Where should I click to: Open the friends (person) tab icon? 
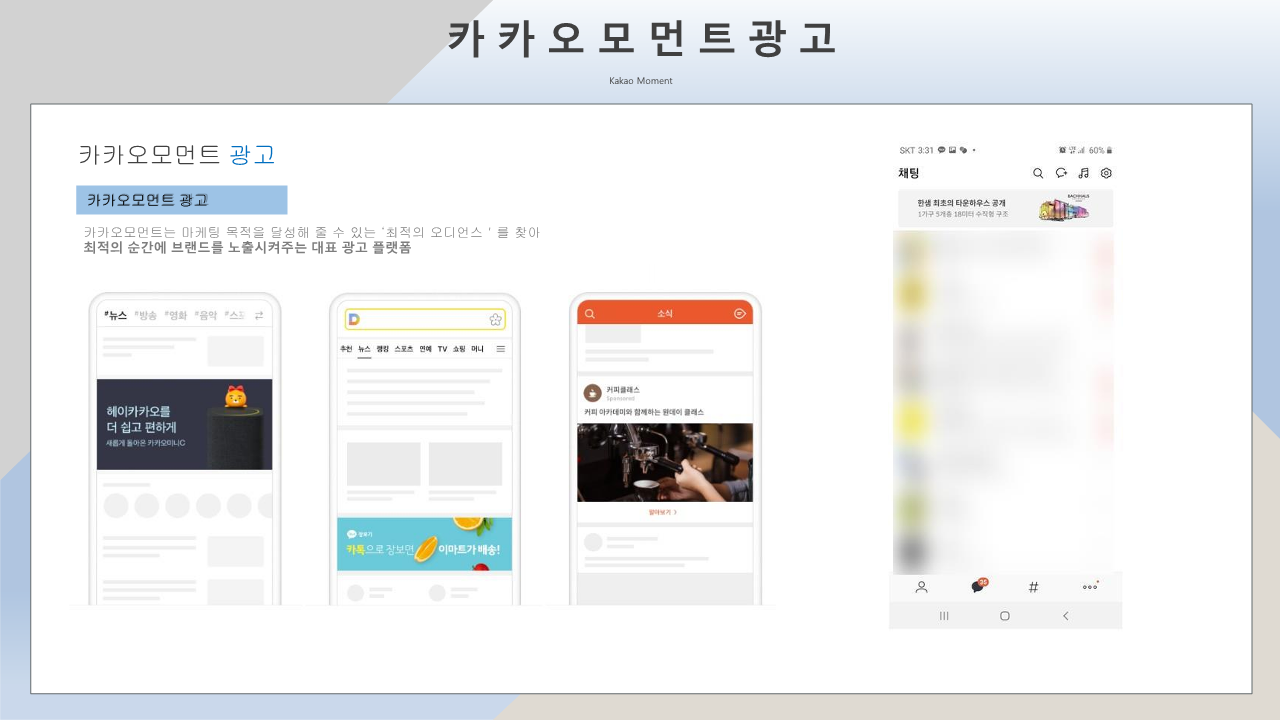[x=921, y=587]
